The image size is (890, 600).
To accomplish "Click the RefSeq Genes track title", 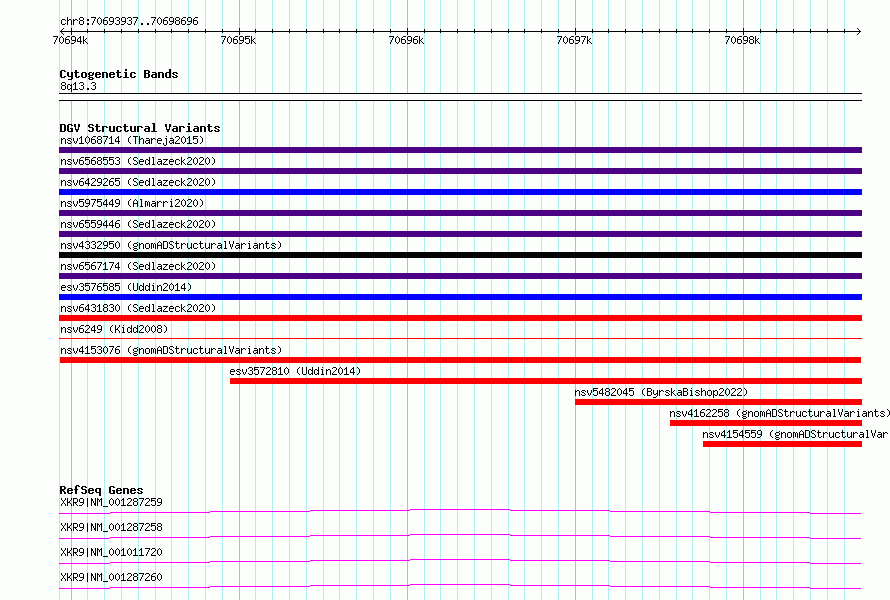I will point(101,490).
